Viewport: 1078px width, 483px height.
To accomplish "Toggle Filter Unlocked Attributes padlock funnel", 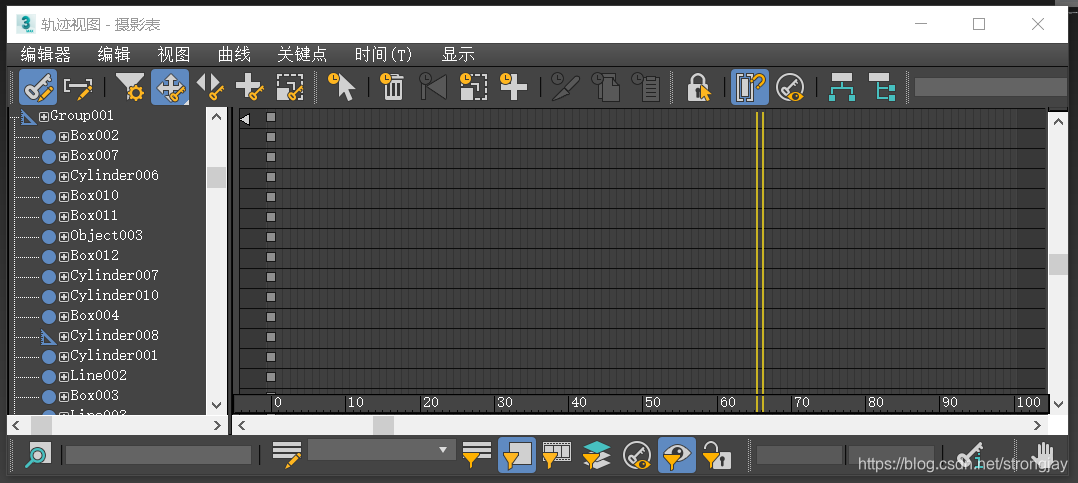I will pos(717,455).
